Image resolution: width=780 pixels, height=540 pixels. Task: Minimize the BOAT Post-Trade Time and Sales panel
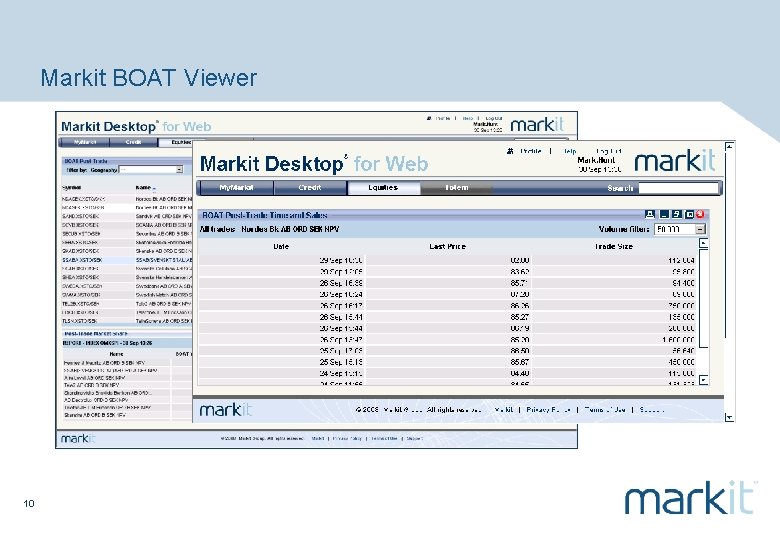coord(664,214)
